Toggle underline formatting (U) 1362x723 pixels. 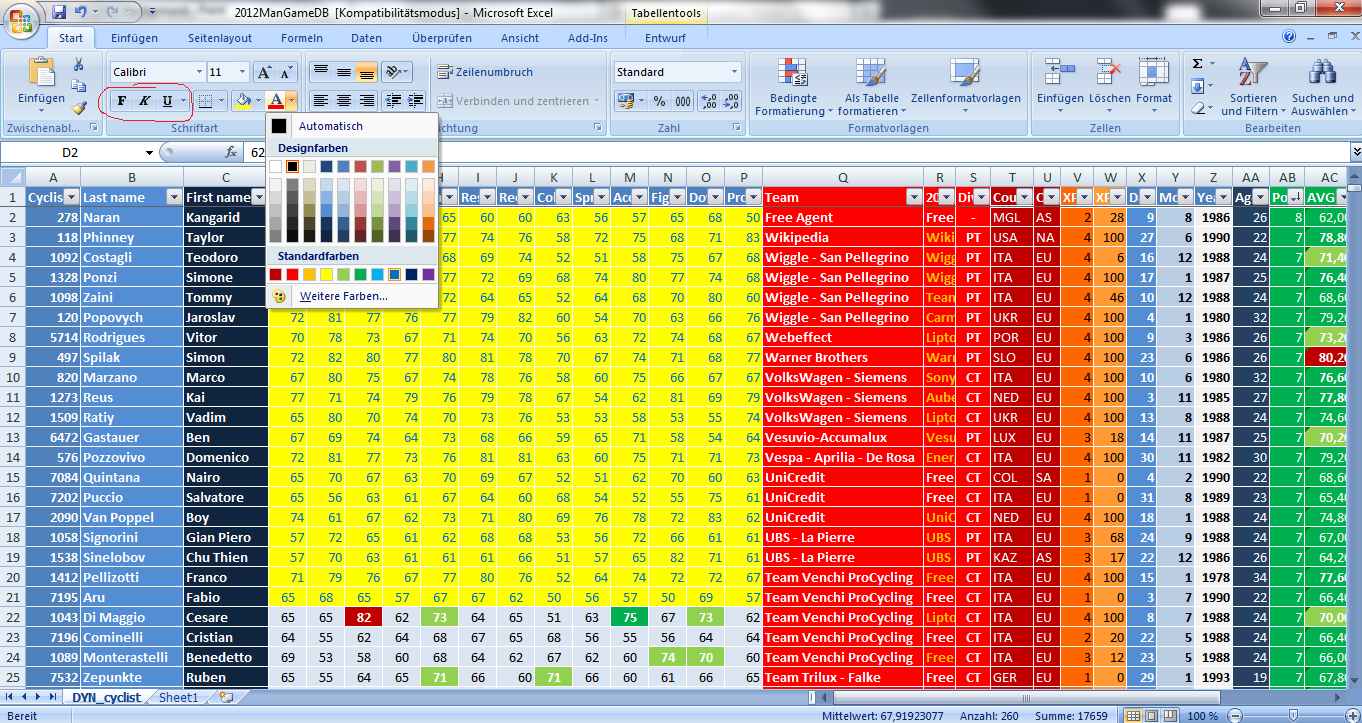(166, 101)
